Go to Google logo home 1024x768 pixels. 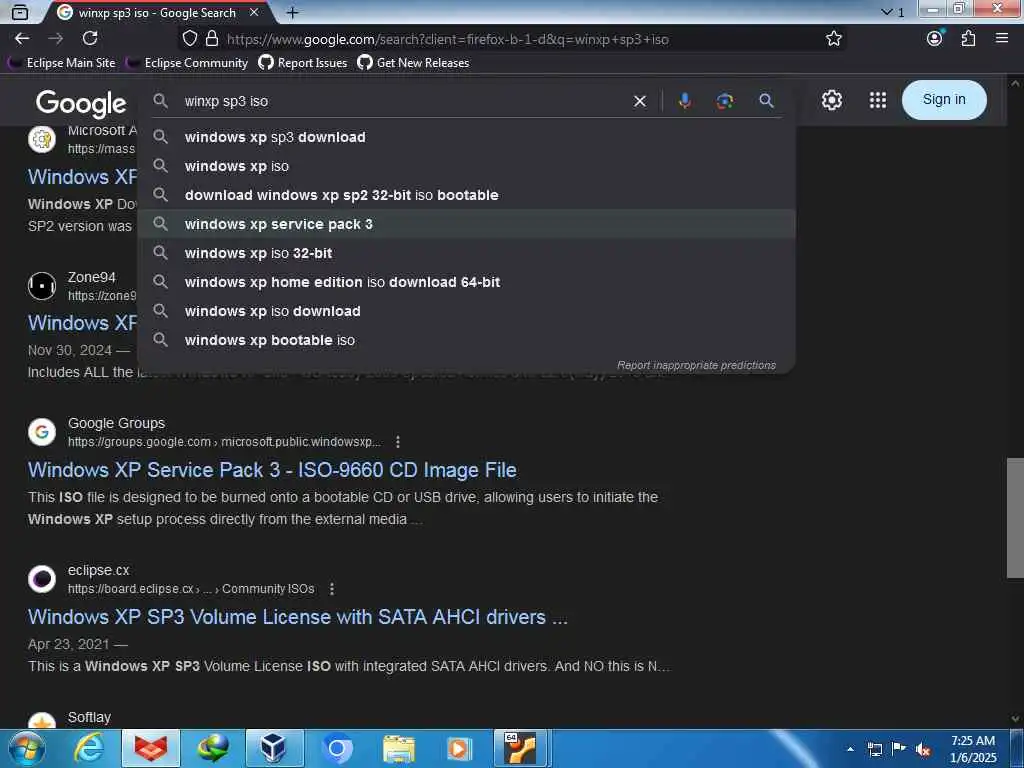coord(81,103)
